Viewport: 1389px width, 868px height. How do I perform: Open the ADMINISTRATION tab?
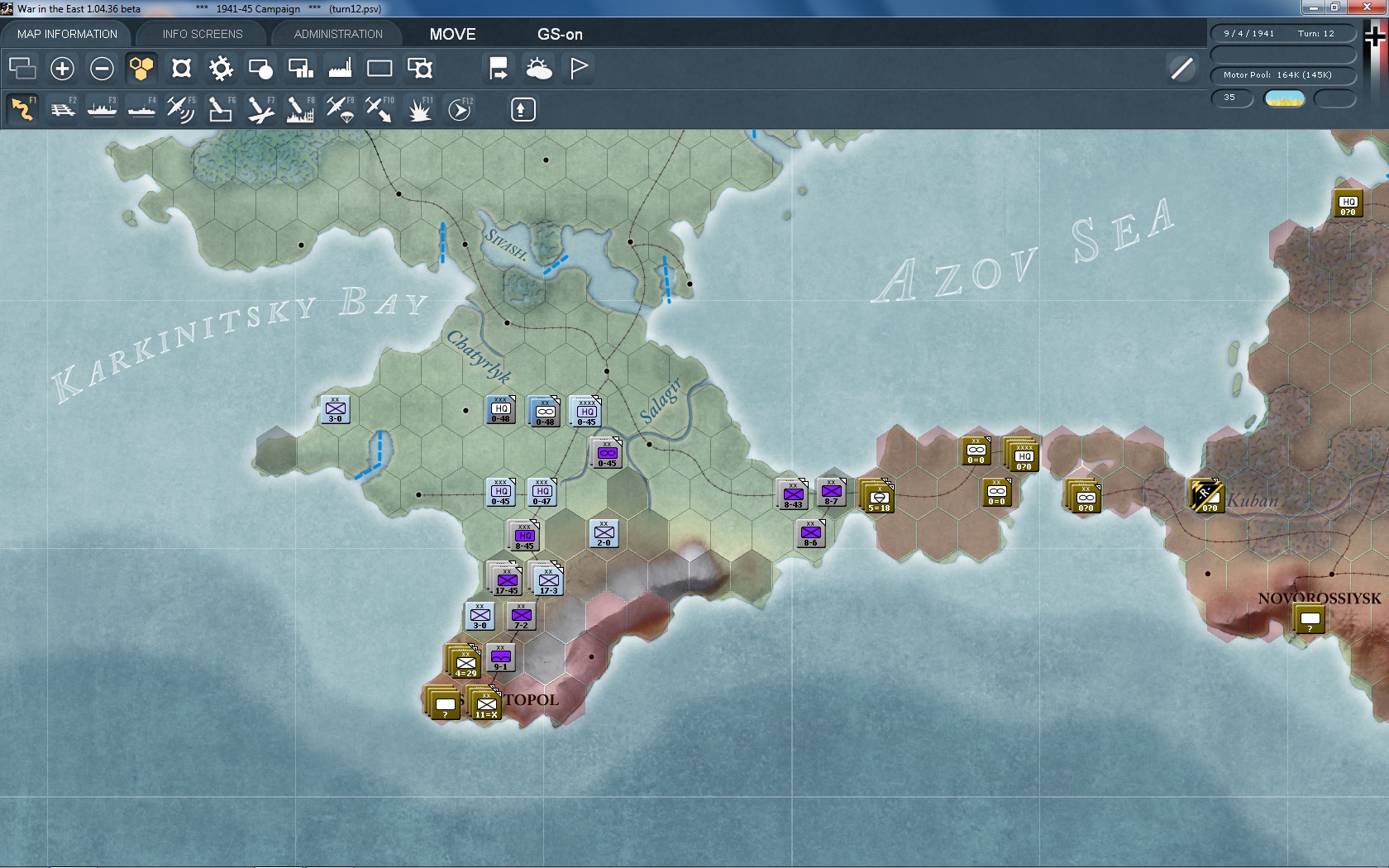338,34
